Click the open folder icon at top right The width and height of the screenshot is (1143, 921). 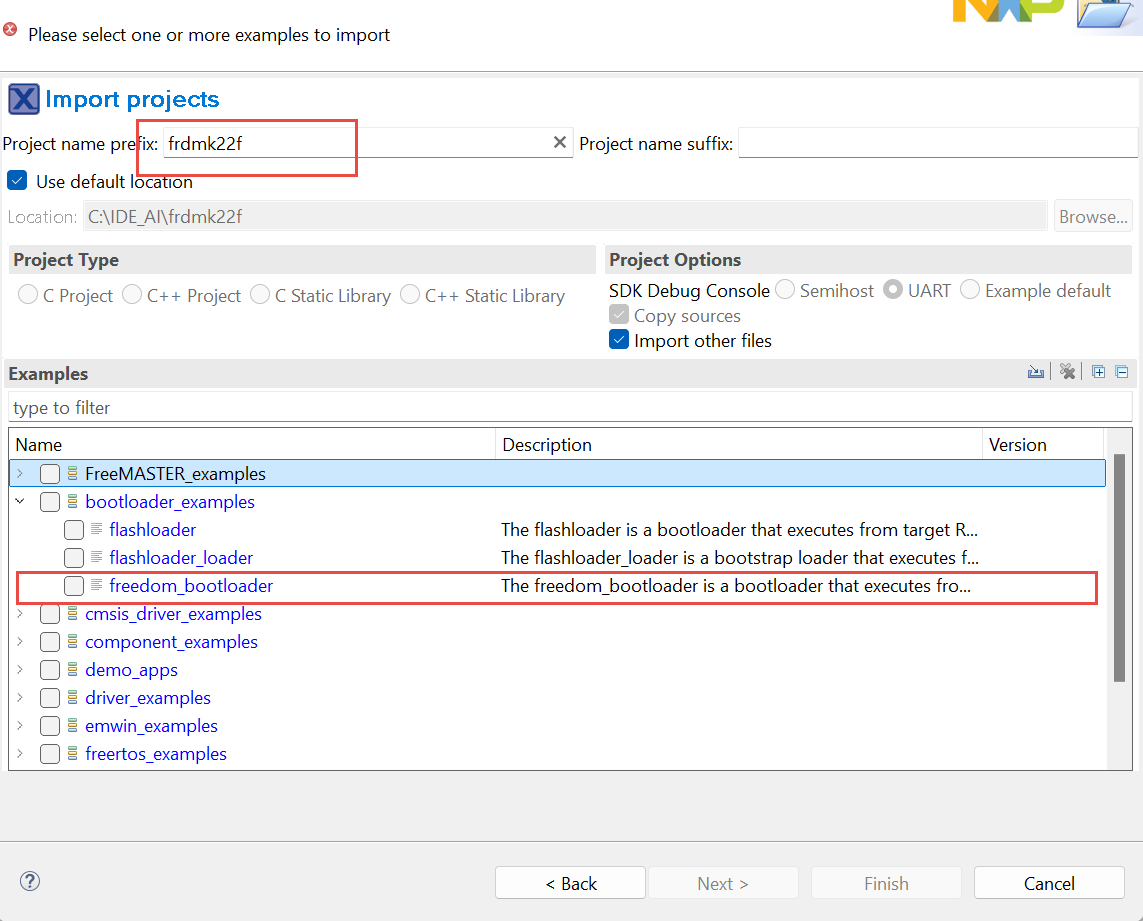pyautogui.click(x=1109, y=12)
